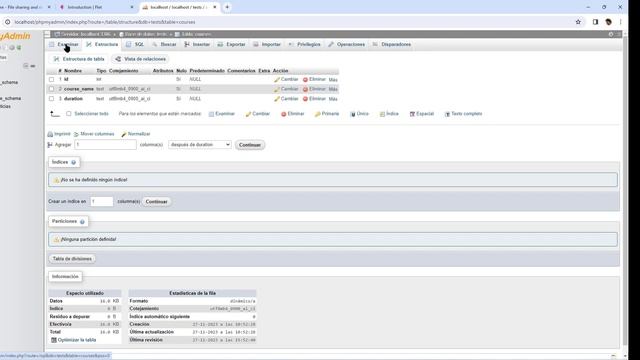Expand Más options for course_name row

pos(333,89)
